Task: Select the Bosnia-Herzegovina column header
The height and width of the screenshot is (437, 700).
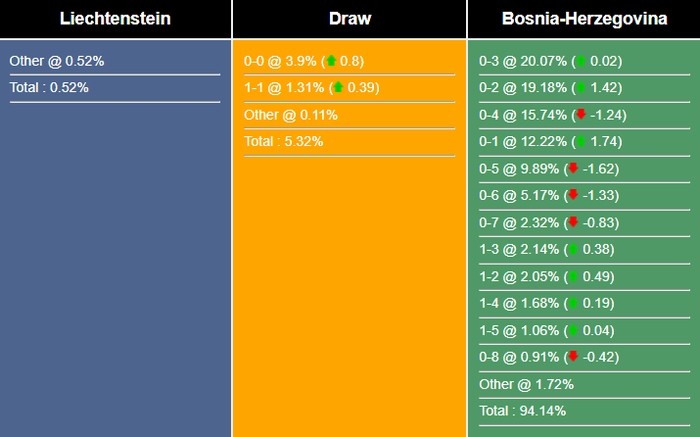Action: (x=583, y=19)
